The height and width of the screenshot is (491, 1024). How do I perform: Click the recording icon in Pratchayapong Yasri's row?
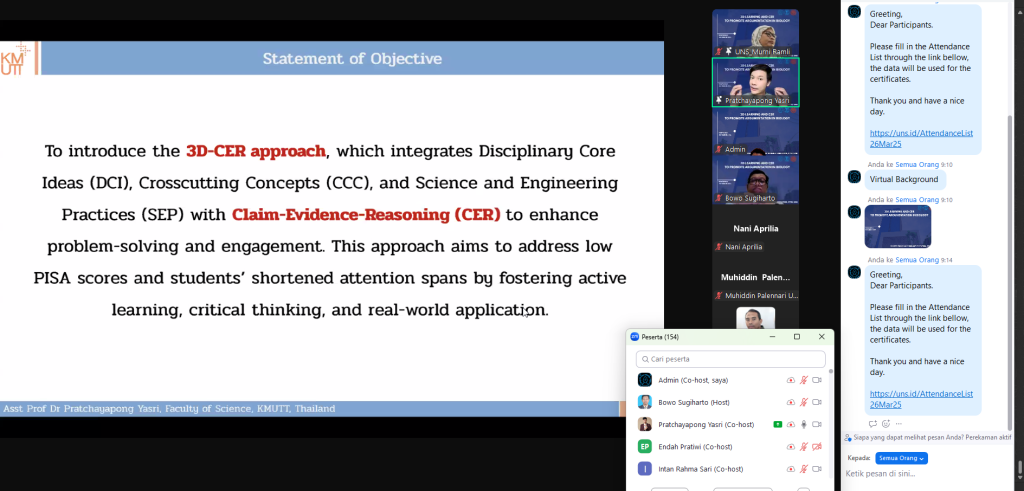pos(791,424)
